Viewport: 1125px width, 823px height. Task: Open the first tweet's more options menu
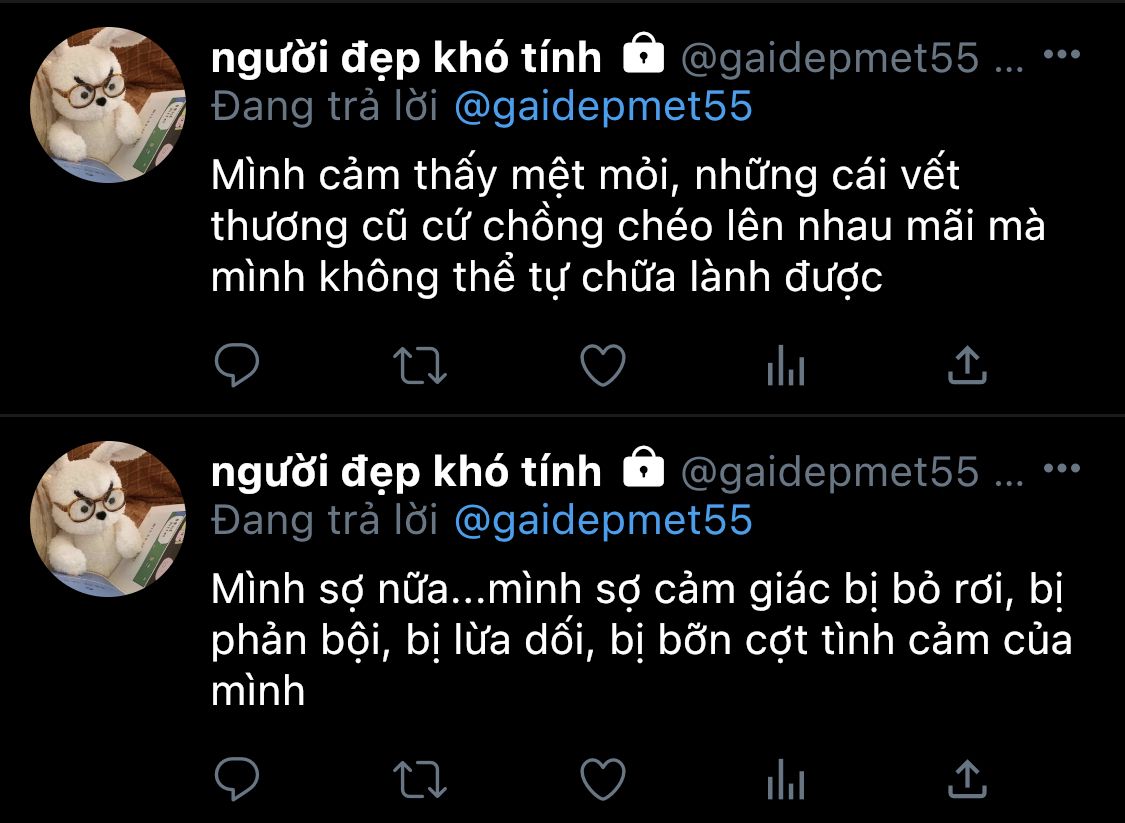1062,55
